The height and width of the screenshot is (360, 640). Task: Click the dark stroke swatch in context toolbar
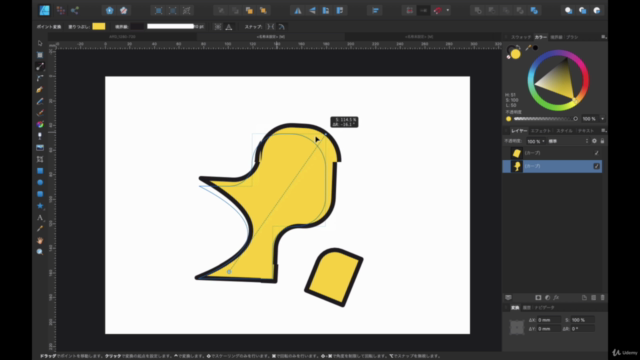pos(137,27)
